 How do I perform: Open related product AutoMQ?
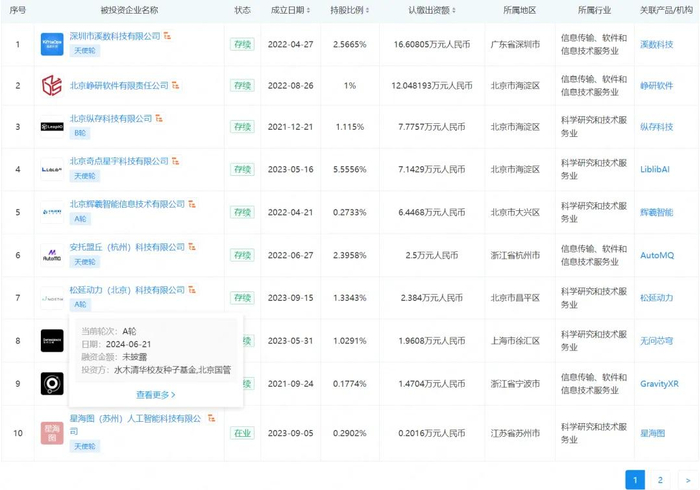click(x=657, y=255)
